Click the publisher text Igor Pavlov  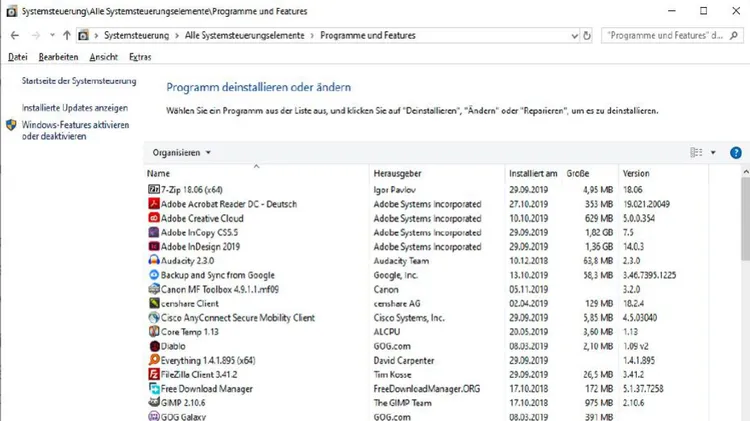[x=394, y=190]
